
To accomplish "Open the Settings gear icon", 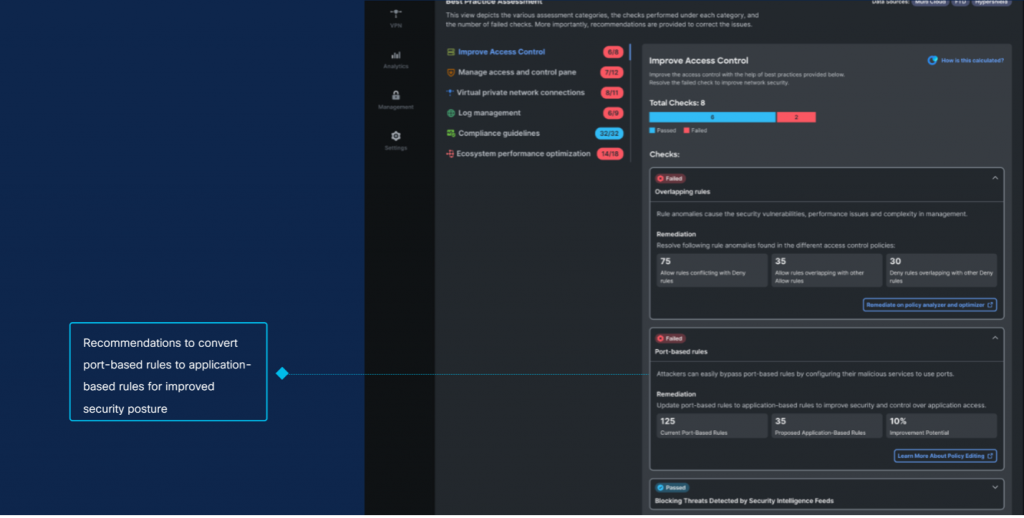I will tap(396, 136).
